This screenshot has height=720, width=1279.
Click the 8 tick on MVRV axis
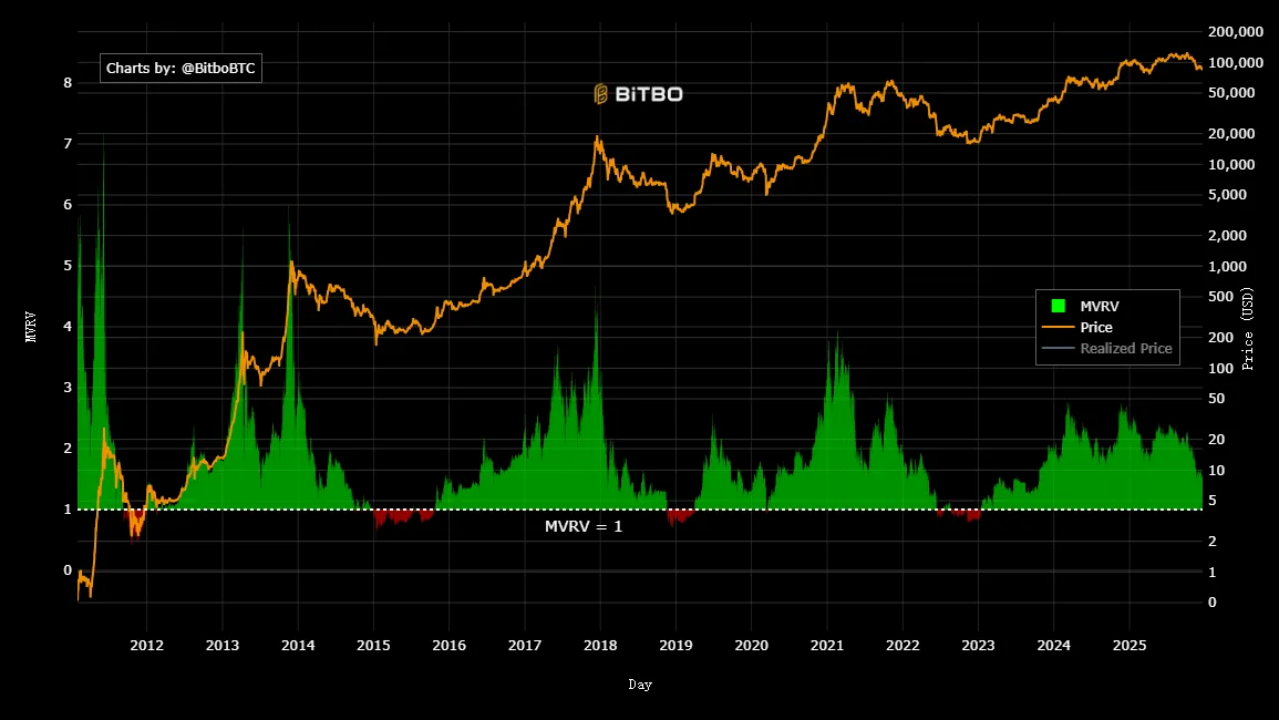tap(68, 83)
